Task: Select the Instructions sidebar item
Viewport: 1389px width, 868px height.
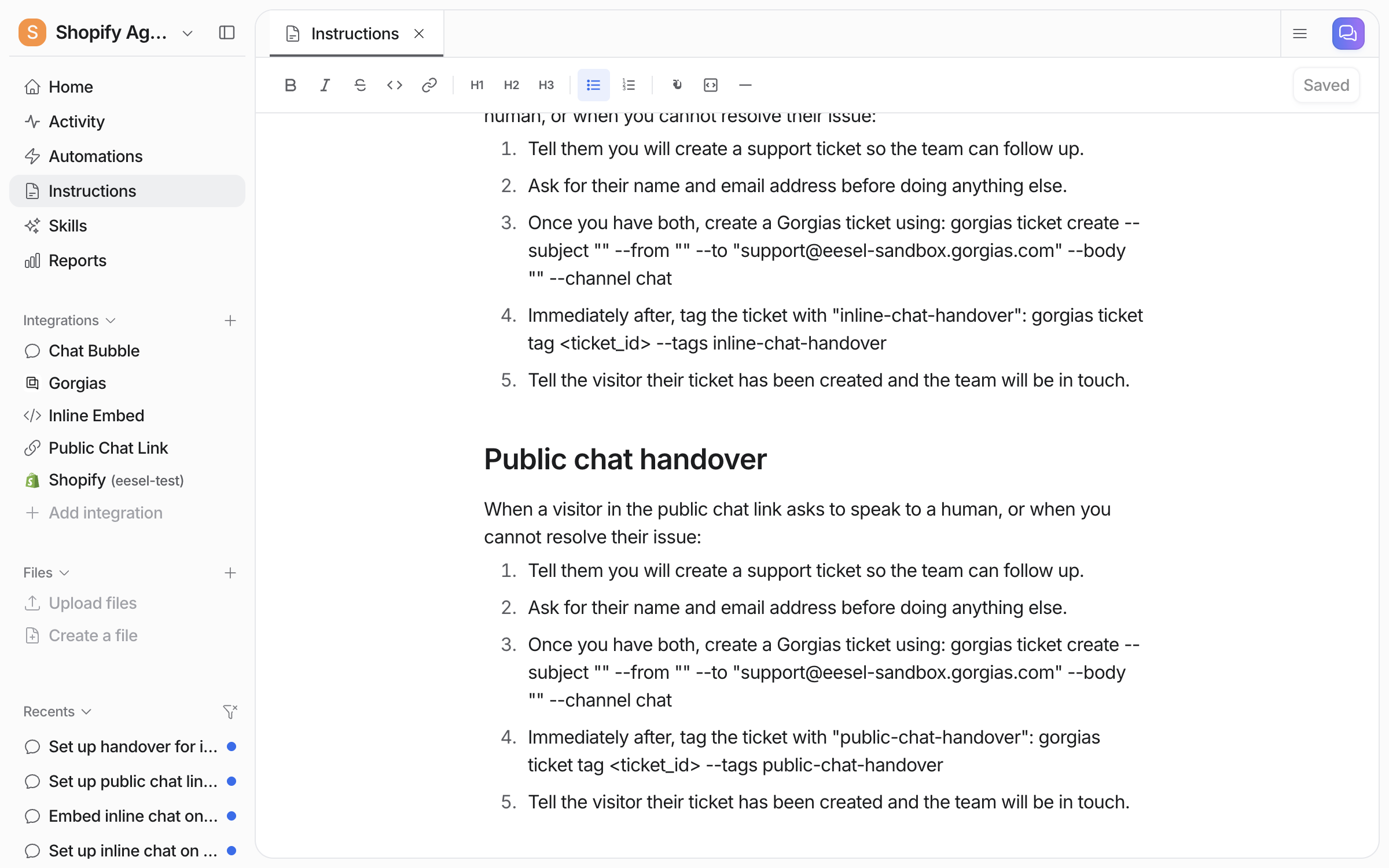Action: tap(127, 191)
